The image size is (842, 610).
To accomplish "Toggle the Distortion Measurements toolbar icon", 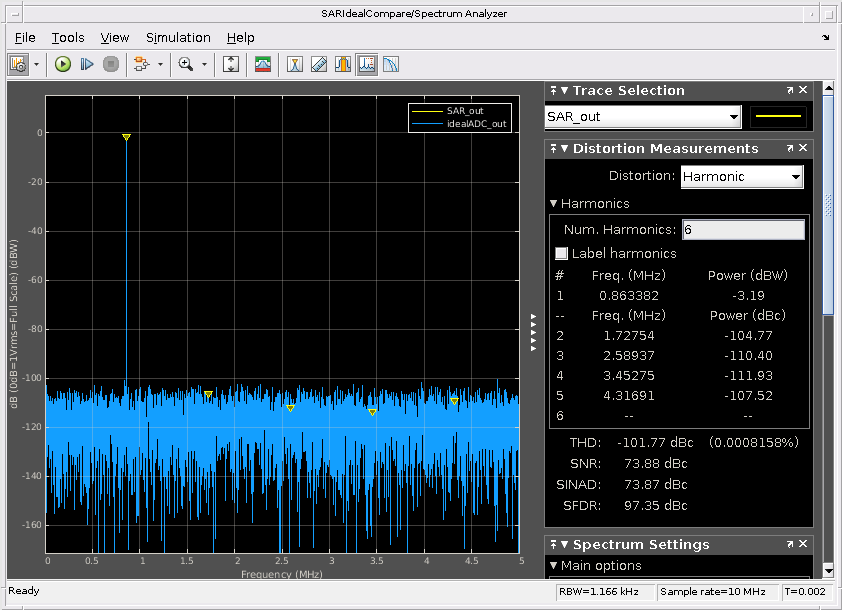I will [x=366, y=64].
